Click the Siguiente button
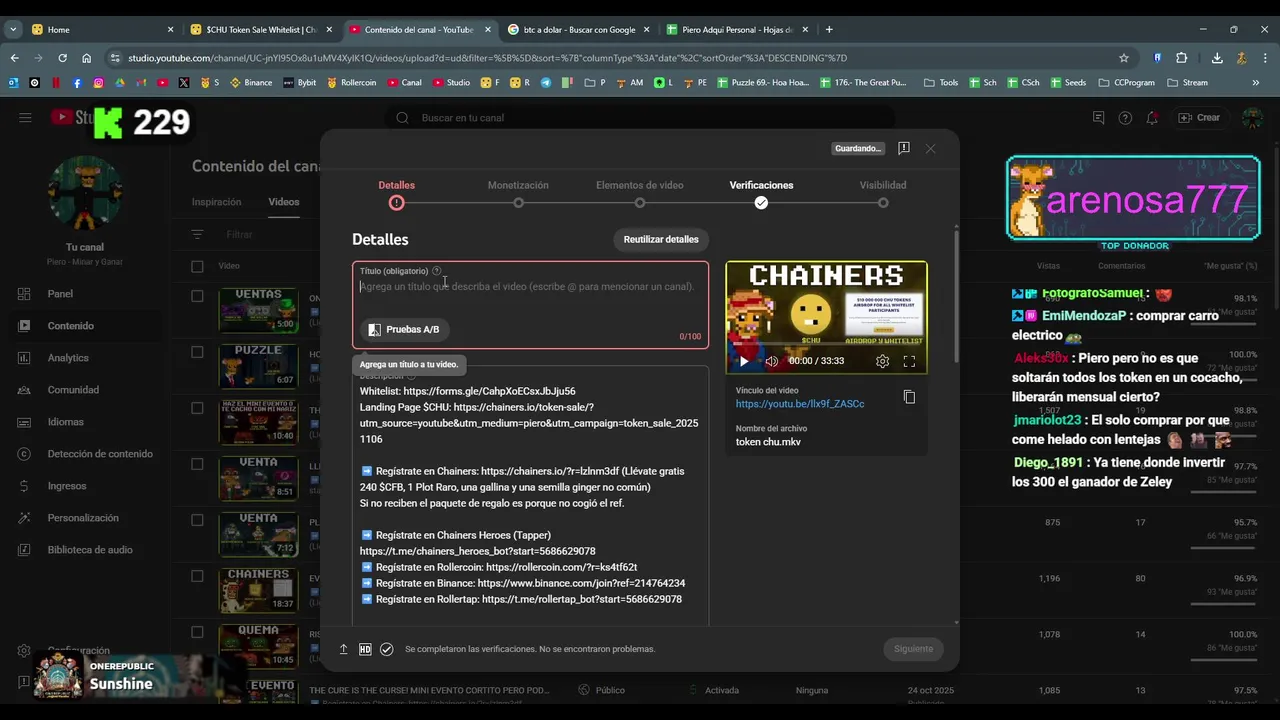 pos(913,649)
